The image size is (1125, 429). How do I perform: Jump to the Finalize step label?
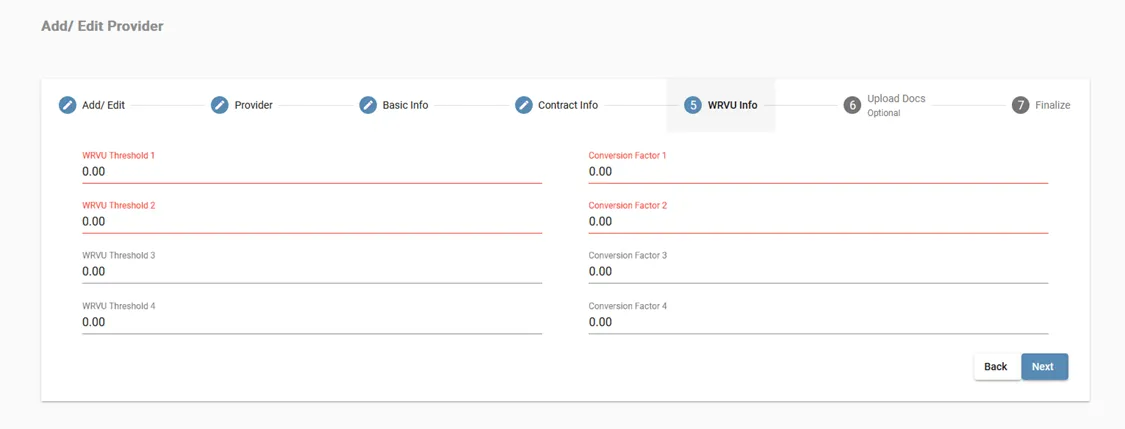[1052, 105]
